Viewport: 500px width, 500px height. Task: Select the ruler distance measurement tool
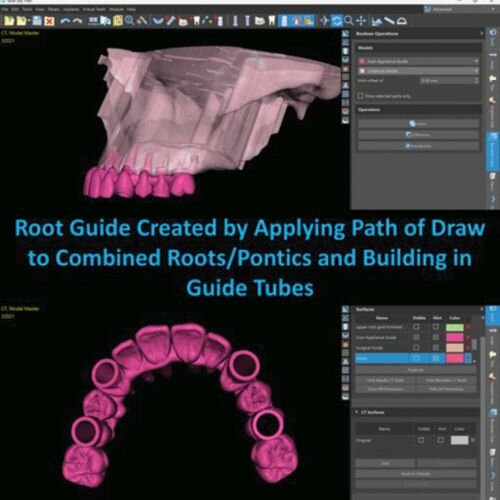[389, 21]
